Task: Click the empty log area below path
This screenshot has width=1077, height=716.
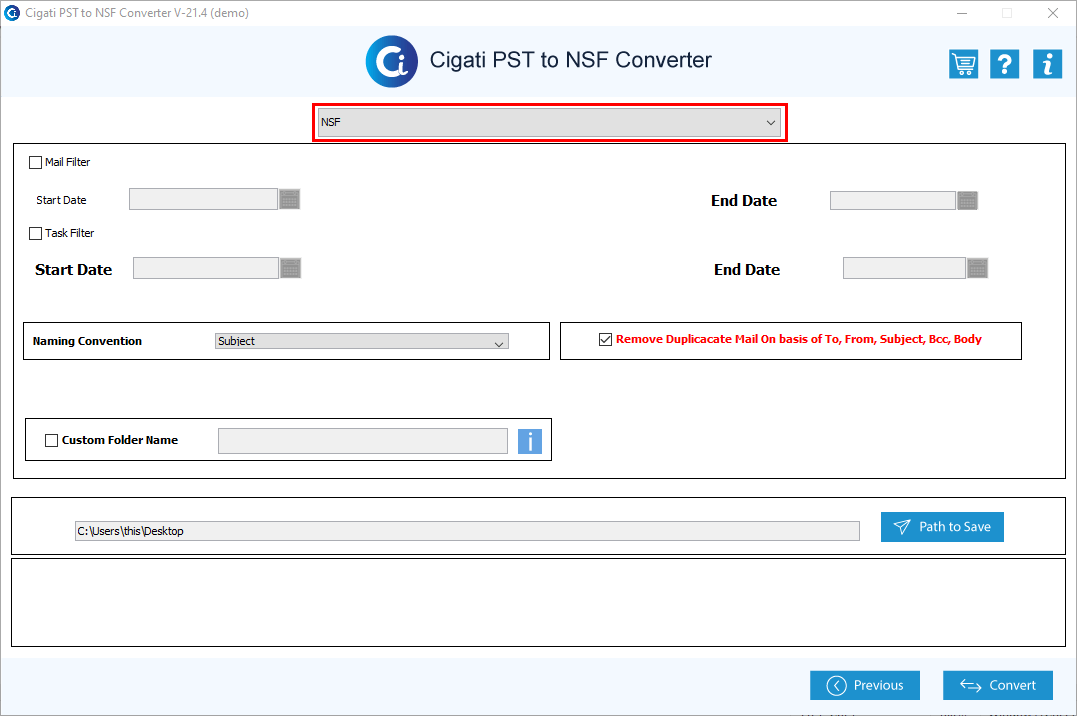Action: click(x=538, y=603)
